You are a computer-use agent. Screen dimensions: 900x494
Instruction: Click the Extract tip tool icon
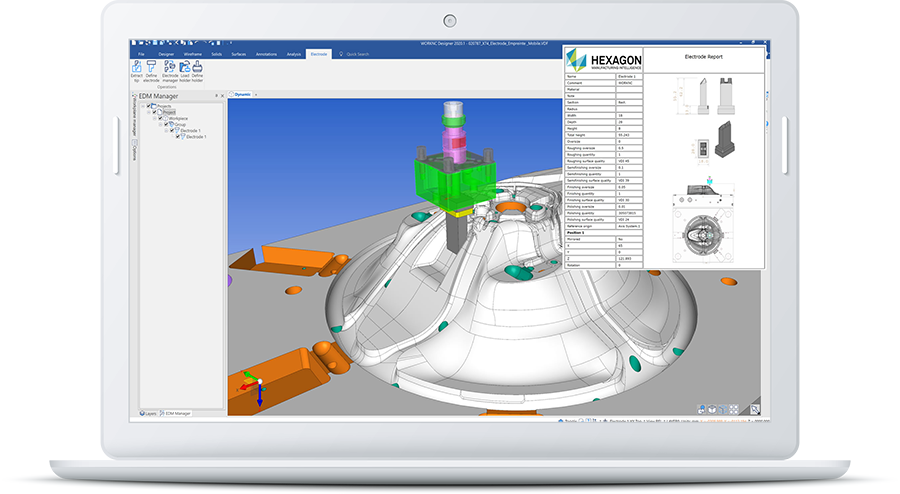137,67
